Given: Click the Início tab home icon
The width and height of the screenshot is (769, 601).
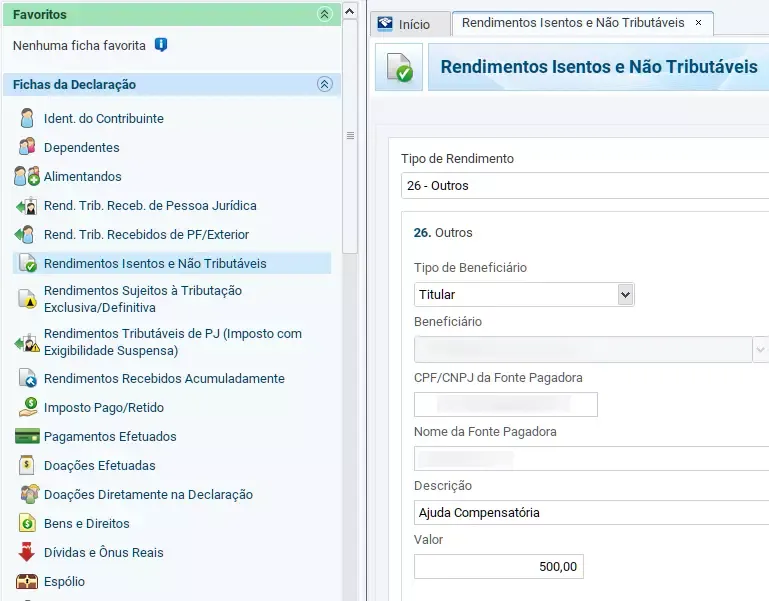Looking at the screenshot, I should tap(385, 23).
